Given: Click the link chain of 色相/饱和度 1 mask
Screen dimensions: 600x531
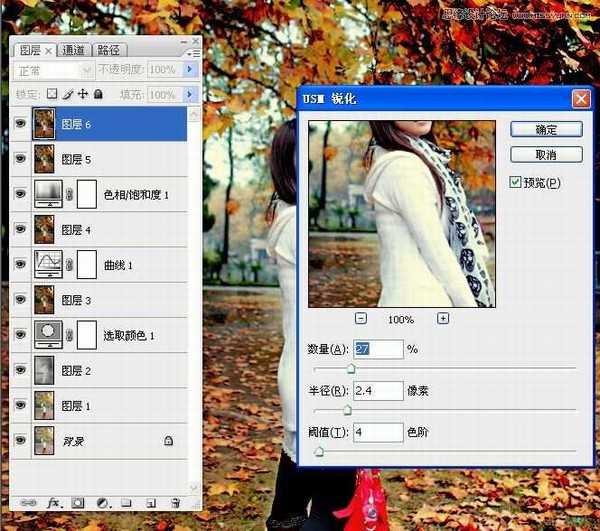Looking at the screenshot, I should (69, 194).
